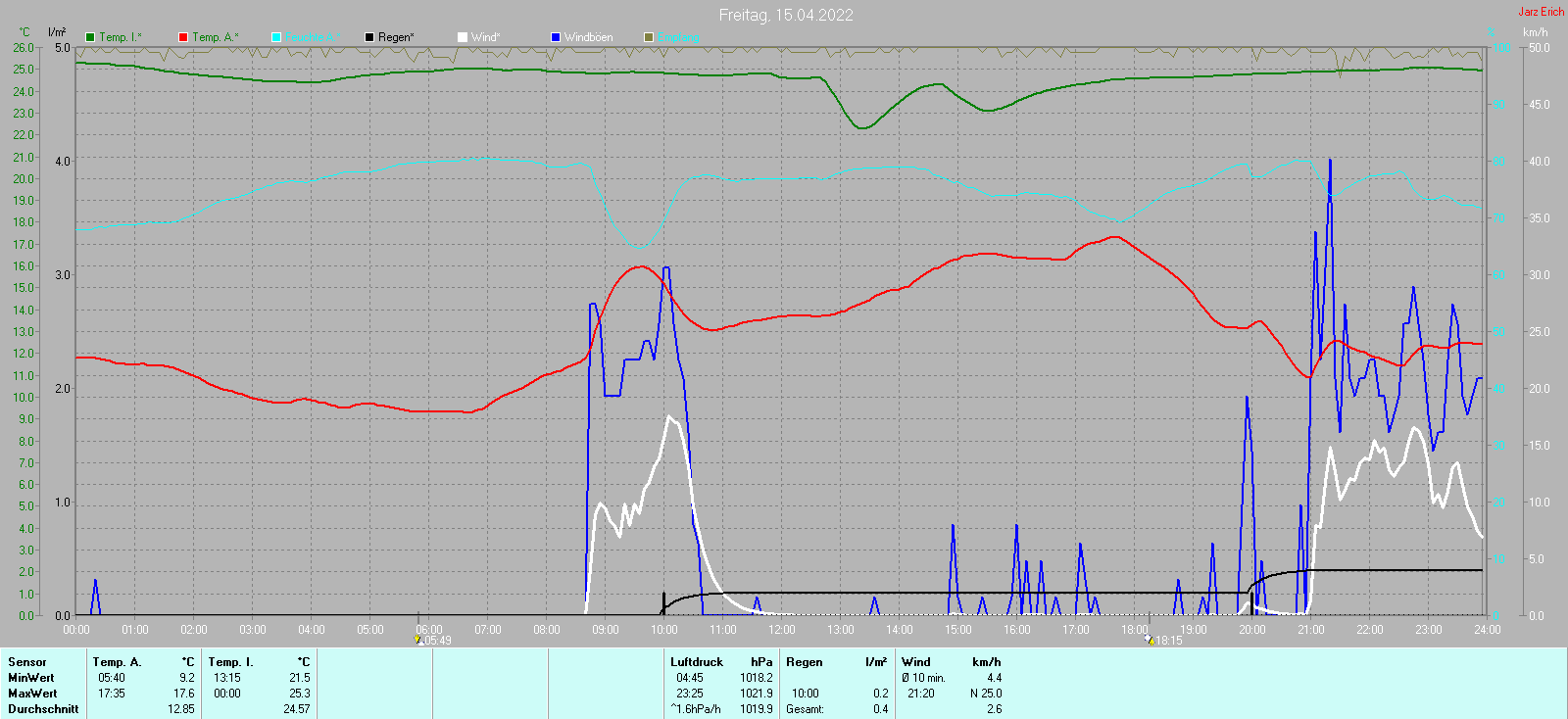Click the minimum inside temperature value 21.5
This screenshot has width=1568, height=719.
point(300,678)
